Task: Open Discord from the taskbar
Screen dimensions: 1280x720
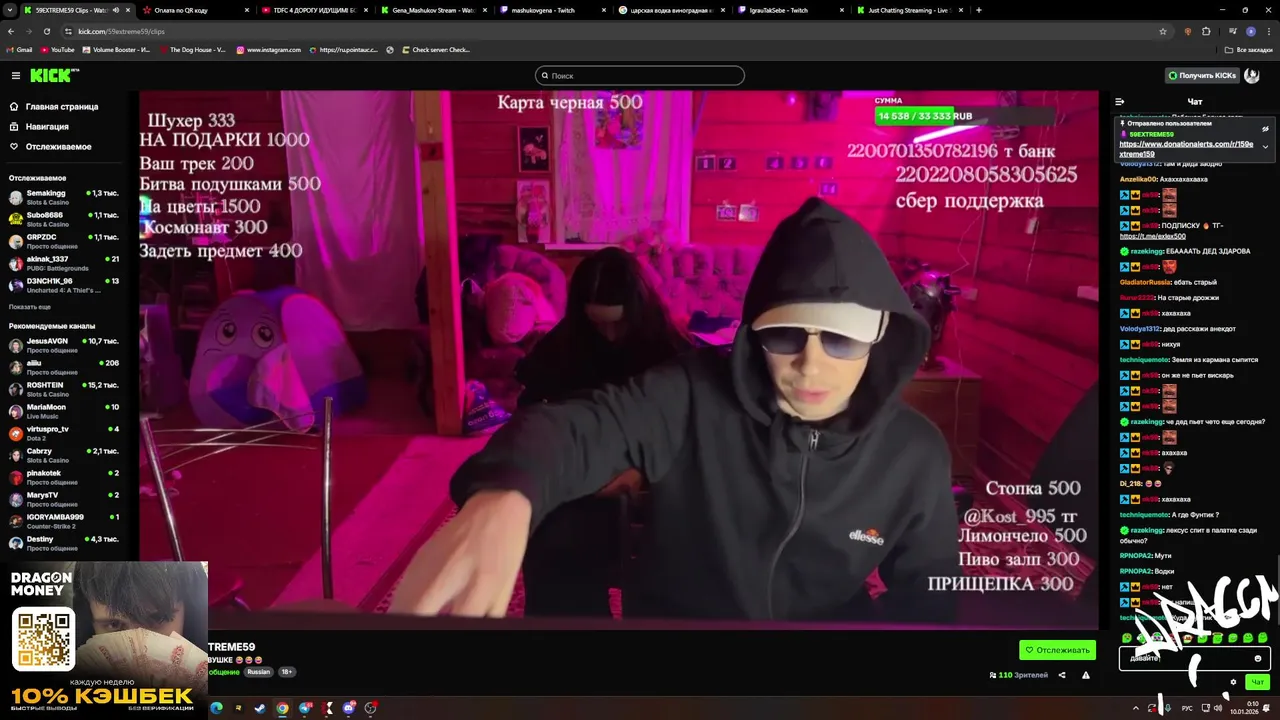Action: (349, 708)
